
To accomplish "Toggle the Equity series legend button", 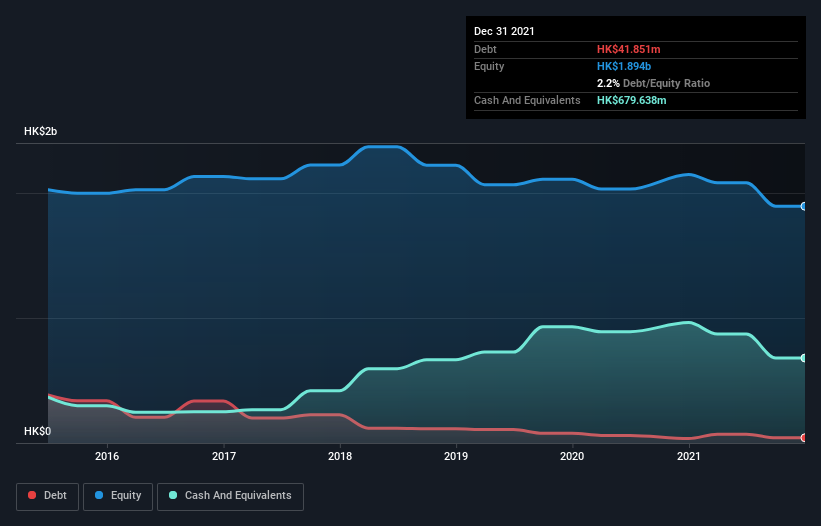I will [x=118, y=496].
